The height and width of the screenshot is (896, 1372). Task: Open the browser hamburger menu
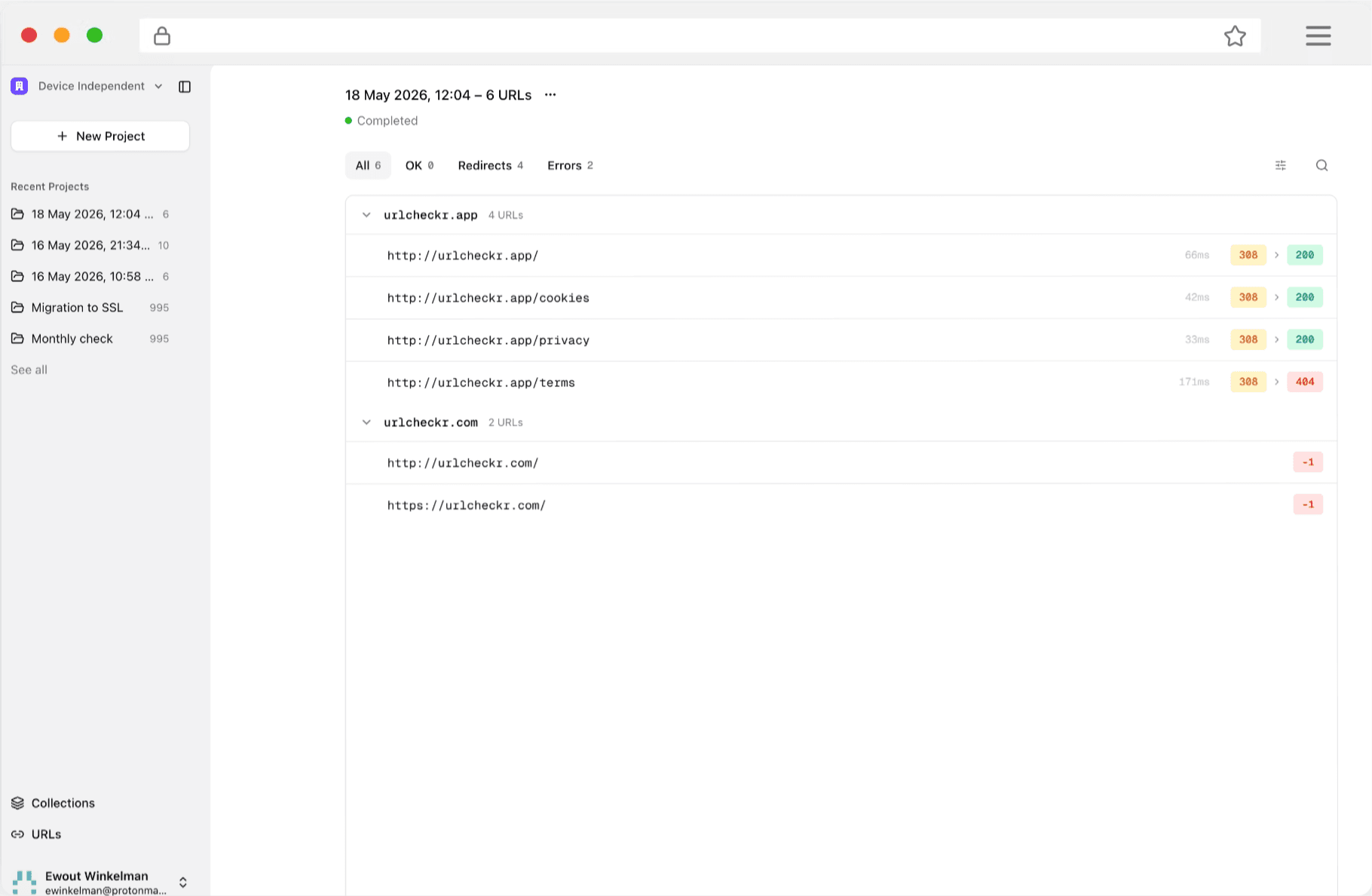tap(1318, 35)
